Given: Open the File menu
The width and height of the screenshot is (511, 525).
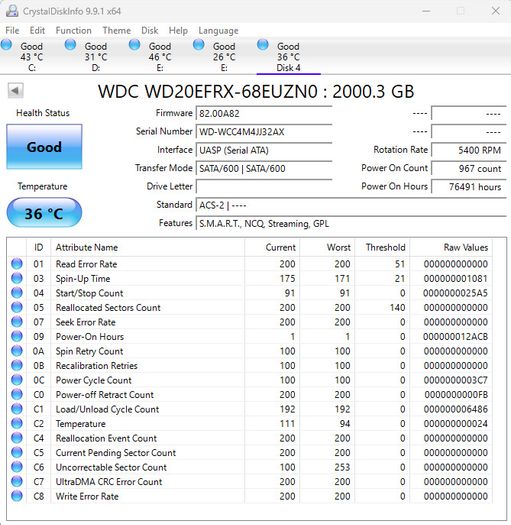Looking at the screenshot, I should point(12,30).
